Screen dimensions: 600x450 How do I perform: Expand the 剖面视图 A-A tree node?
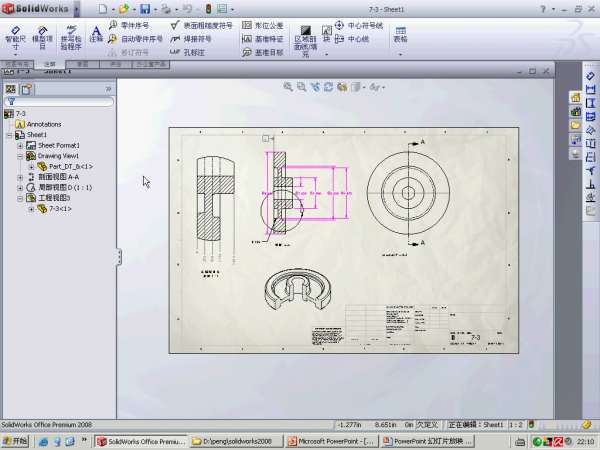coord(20,177)
